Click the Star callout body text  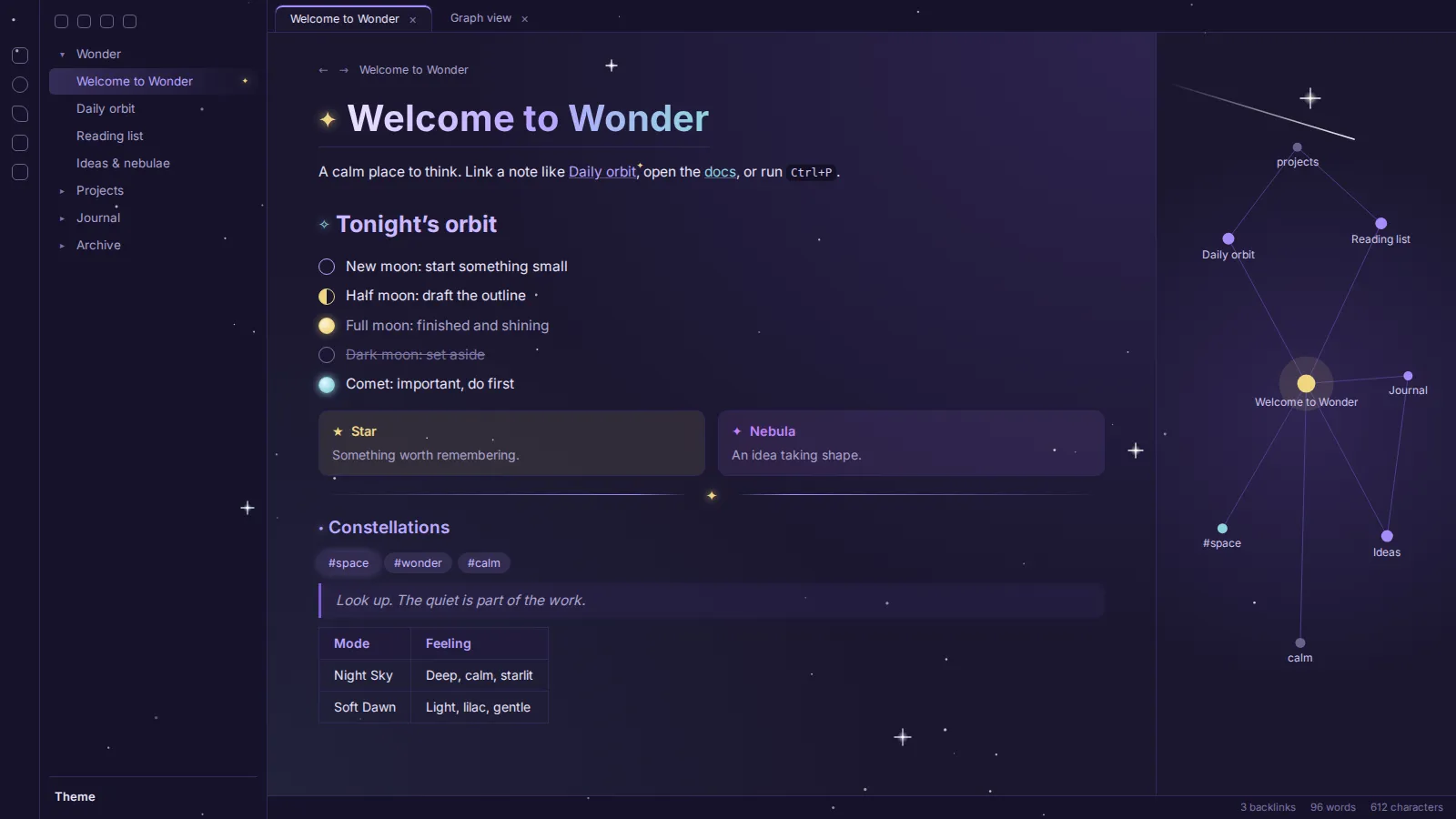pos(426,455)
